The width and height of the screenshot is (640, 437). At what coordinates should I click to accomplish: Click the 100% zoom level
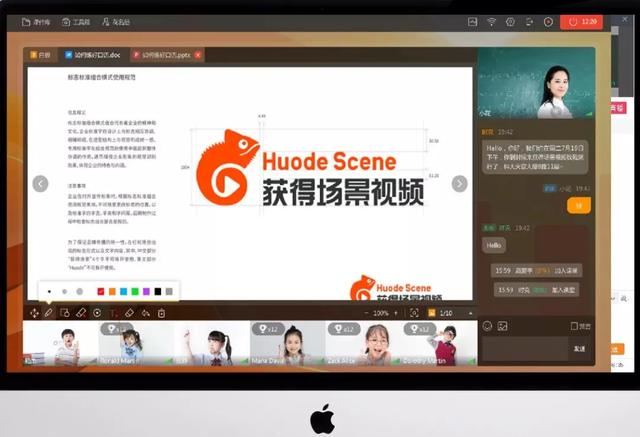pyautogui.click(x=380, y=313)
